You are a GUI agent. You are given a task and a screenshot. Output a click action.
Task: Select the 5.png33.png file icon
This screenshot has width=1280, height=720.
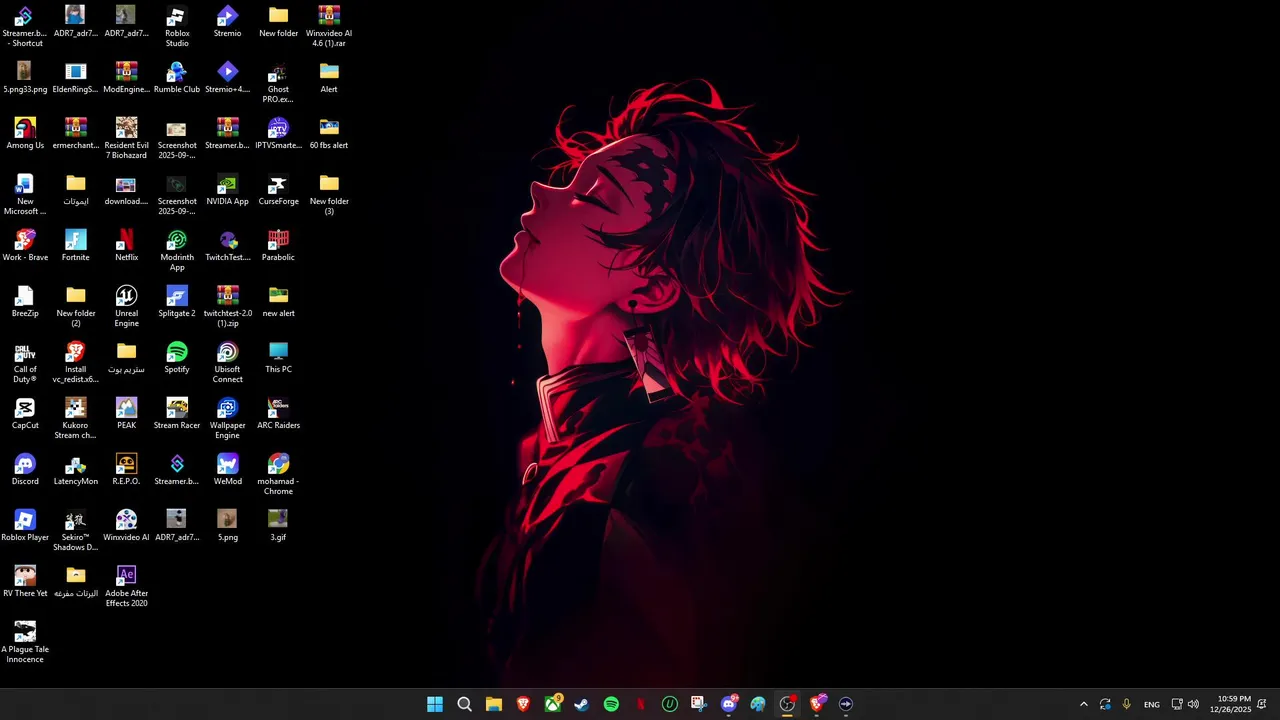pos(25,78)
